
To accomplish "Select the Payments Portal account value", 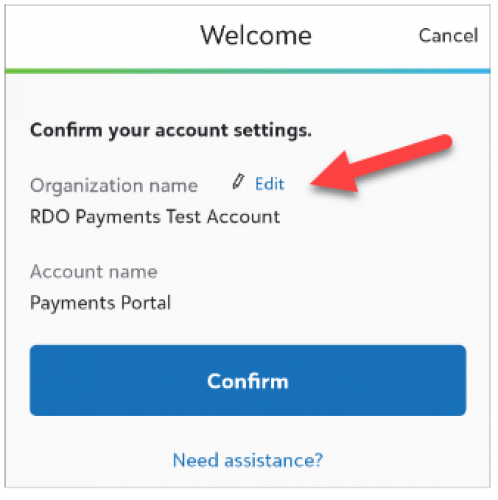I will tap(100, 303).
